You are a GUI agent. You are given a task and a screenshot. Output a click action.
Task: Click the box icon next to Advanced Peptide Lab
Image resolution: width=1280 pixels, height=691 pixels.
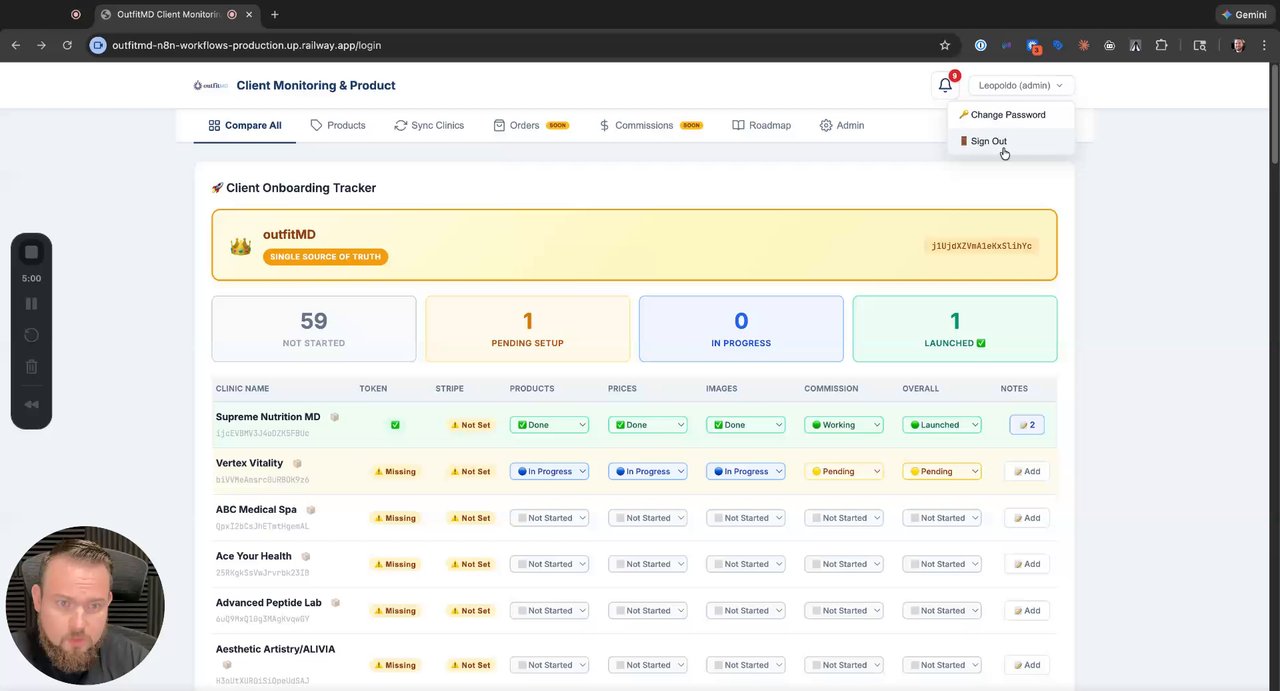(x=336, y=603)
